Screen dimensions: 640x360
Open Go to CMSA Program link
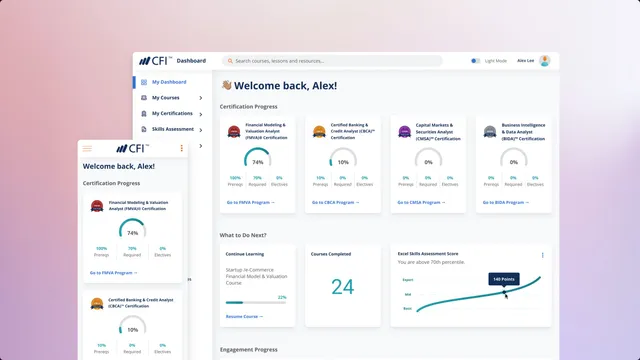click(x=421, y=202)
